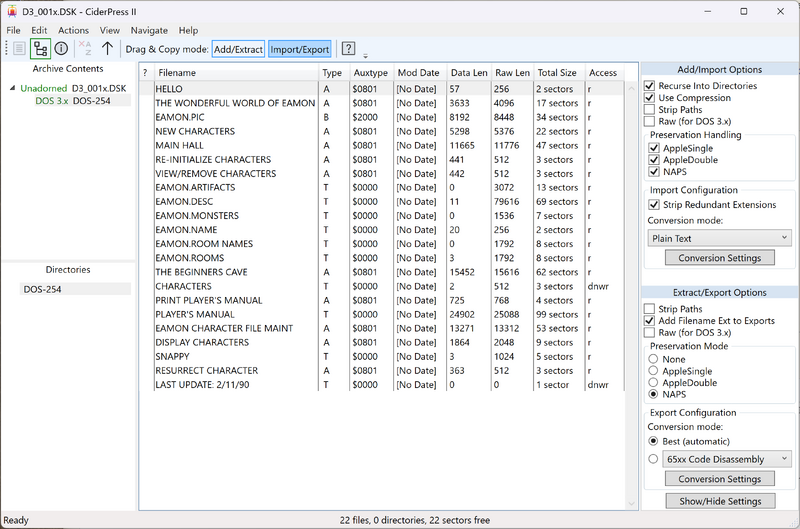
Task: Select the specific export converter radio
Action: 653,459
